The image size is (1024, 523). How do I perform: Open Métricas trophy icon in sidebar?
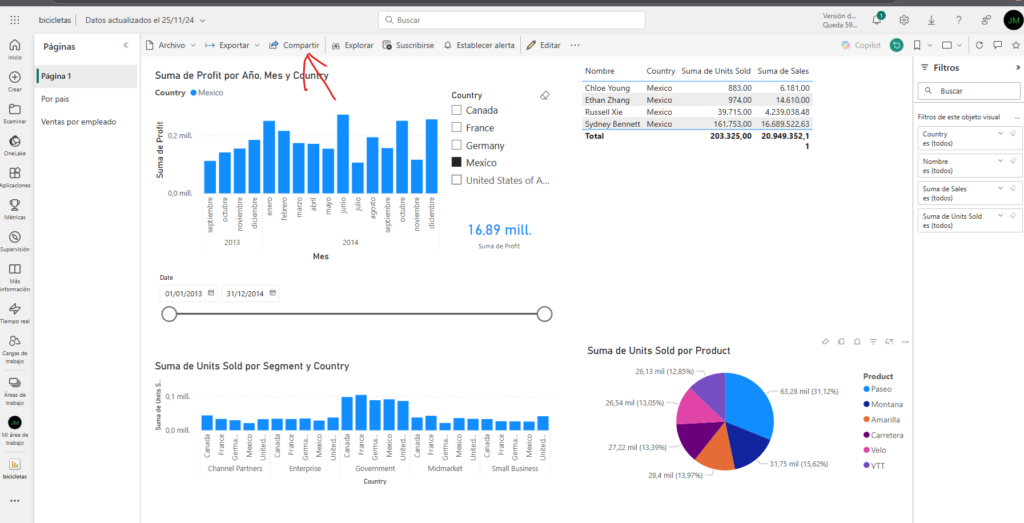[15, 206]
